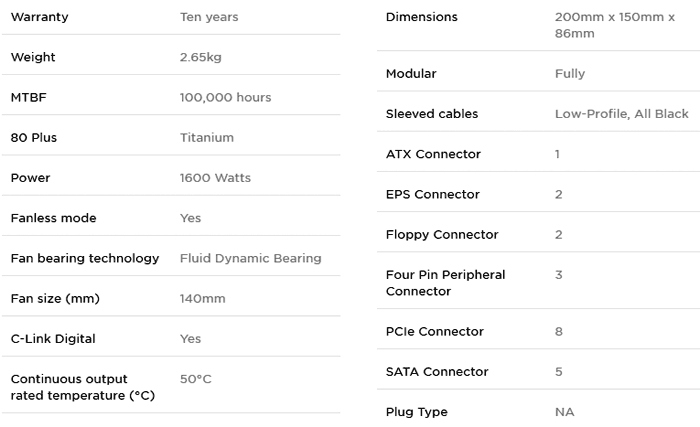Click the Plug Type 'NA' value
The height and width of the screenshot is (427, 700).
[x=564, y=412]
